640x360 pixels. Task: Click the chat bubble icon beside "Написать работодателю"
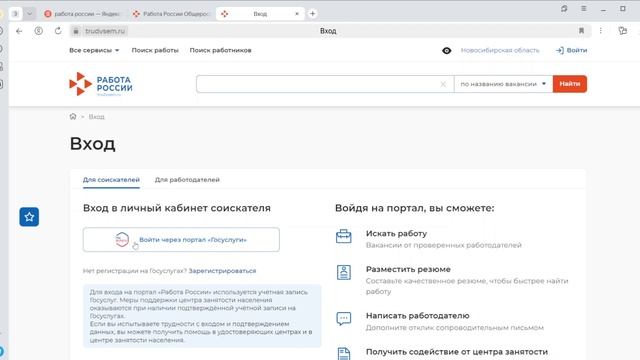pos(344,318)
